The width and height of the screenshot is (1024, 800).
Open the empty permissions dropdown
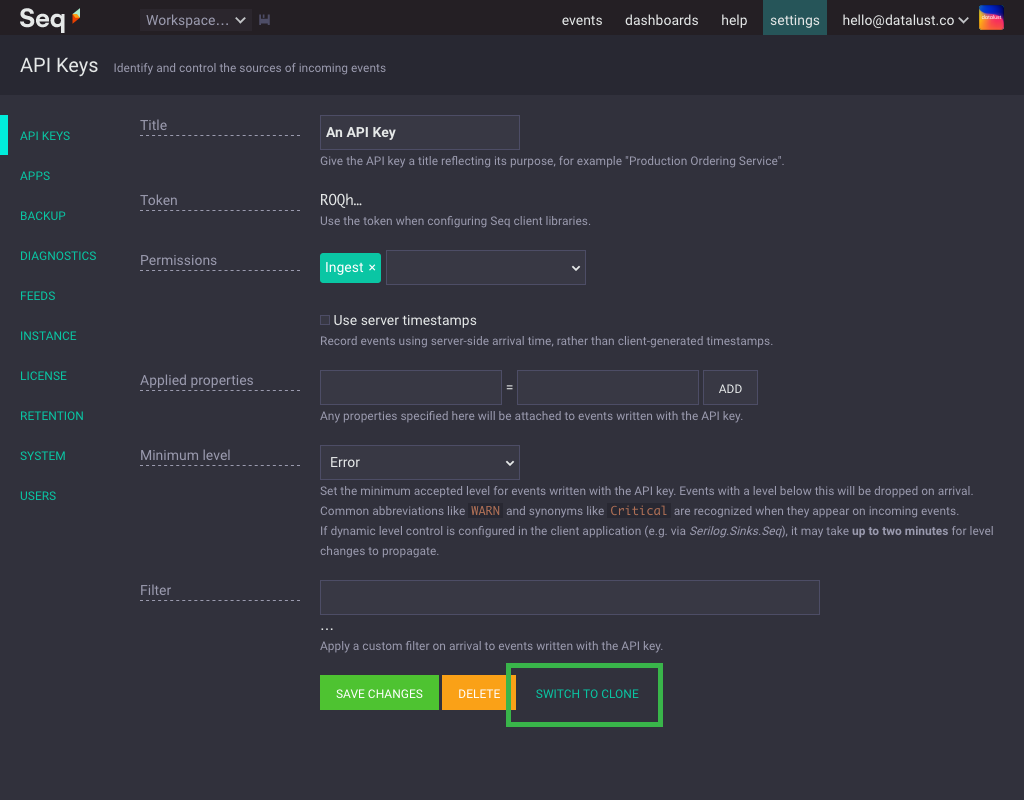(485, 267)
